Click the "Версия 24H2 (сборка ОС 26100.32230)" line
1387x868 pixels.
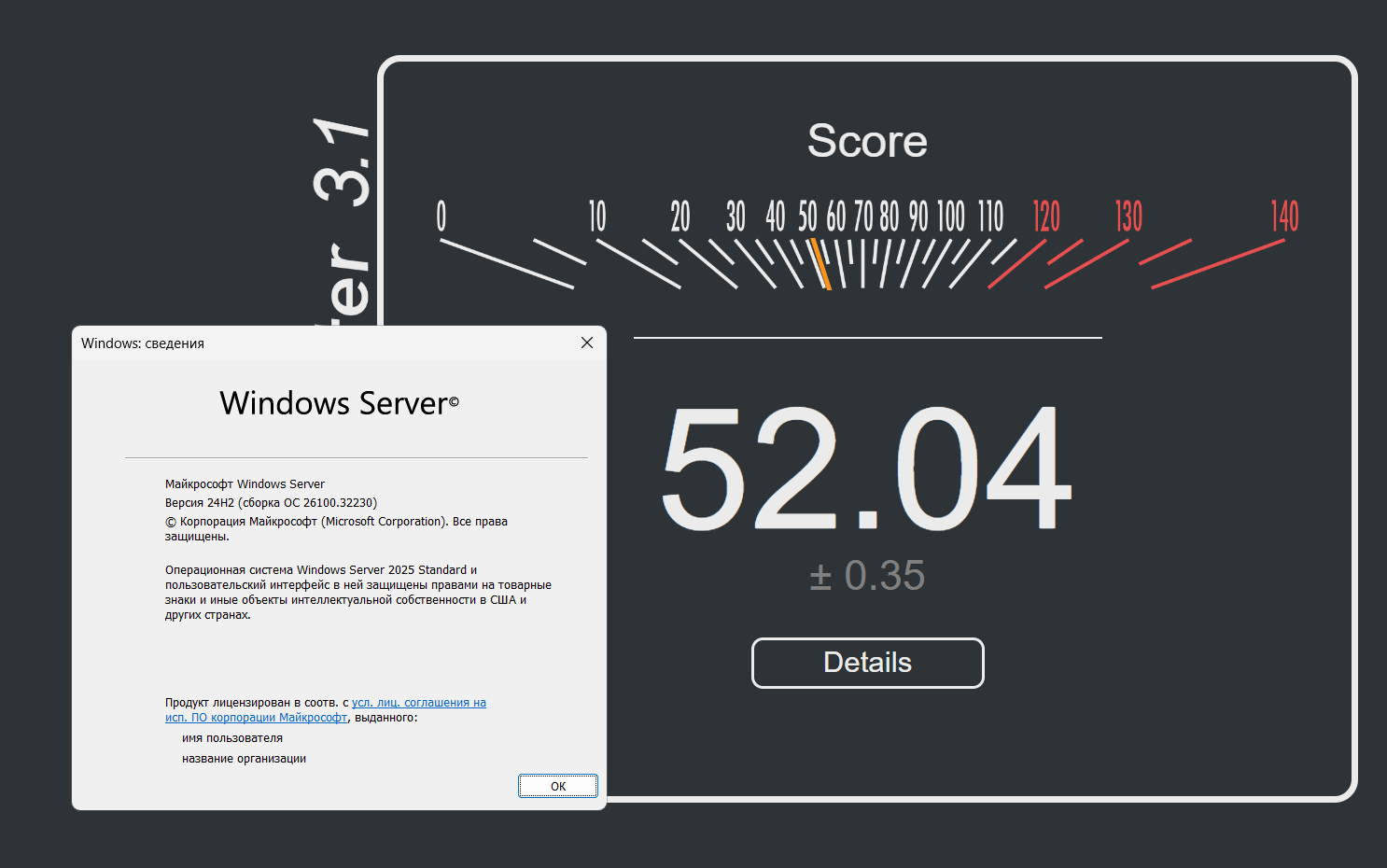(x=271, y=502)
